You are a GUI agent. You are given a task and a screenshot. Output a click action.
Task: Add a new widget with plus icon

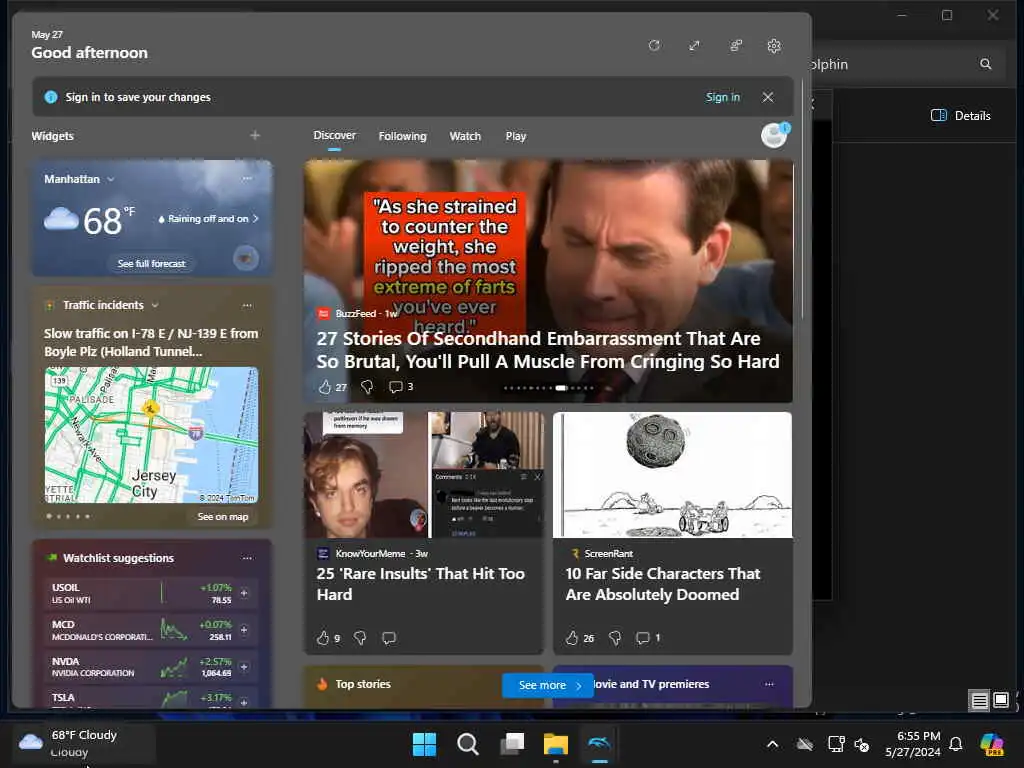(255, 135)
